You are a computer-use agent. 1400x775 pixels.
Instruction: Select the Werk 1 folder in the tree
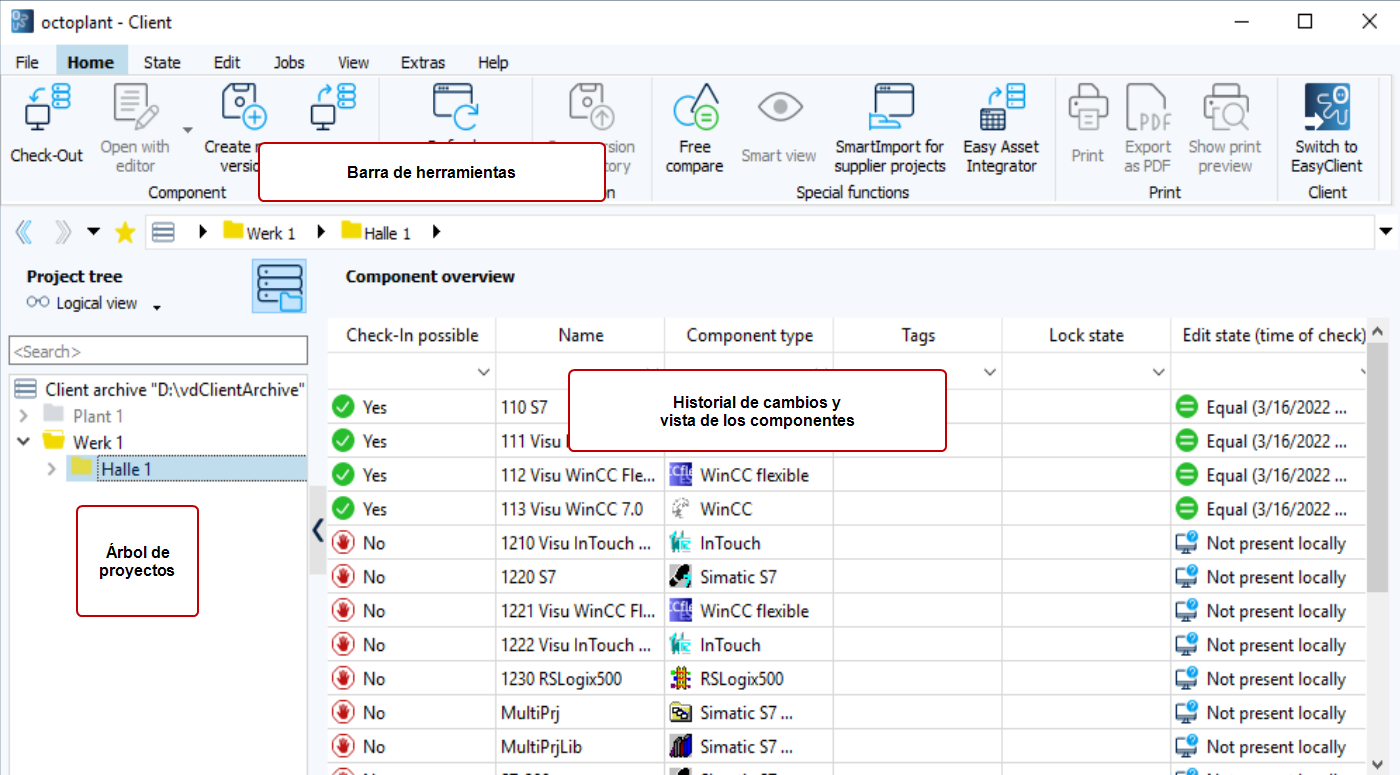click(x=84, y=442)
